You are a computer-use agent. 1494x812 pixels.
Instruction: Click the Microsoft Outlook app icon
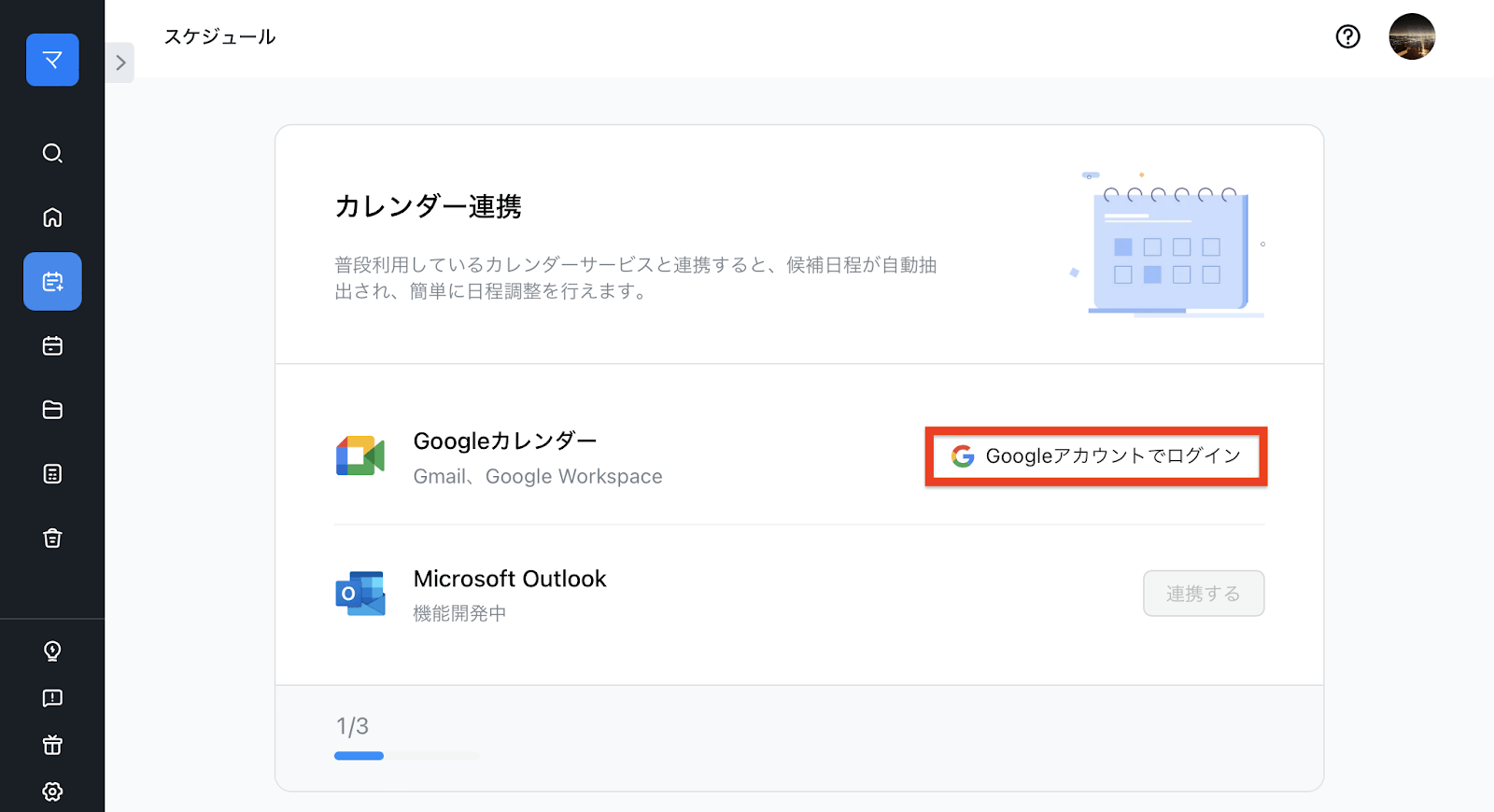pyautogui.click(x=360, y=594)
